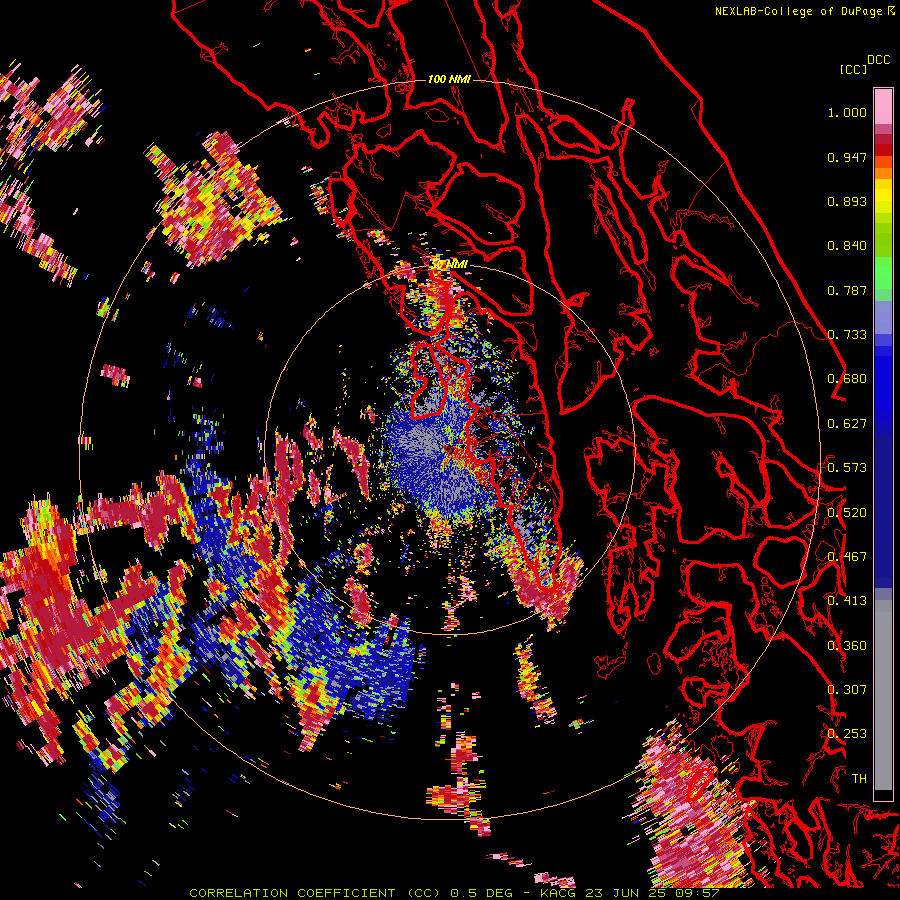Select the 0.787 scale value
This screenshot has width=900, height=900.
pos(847,290)
